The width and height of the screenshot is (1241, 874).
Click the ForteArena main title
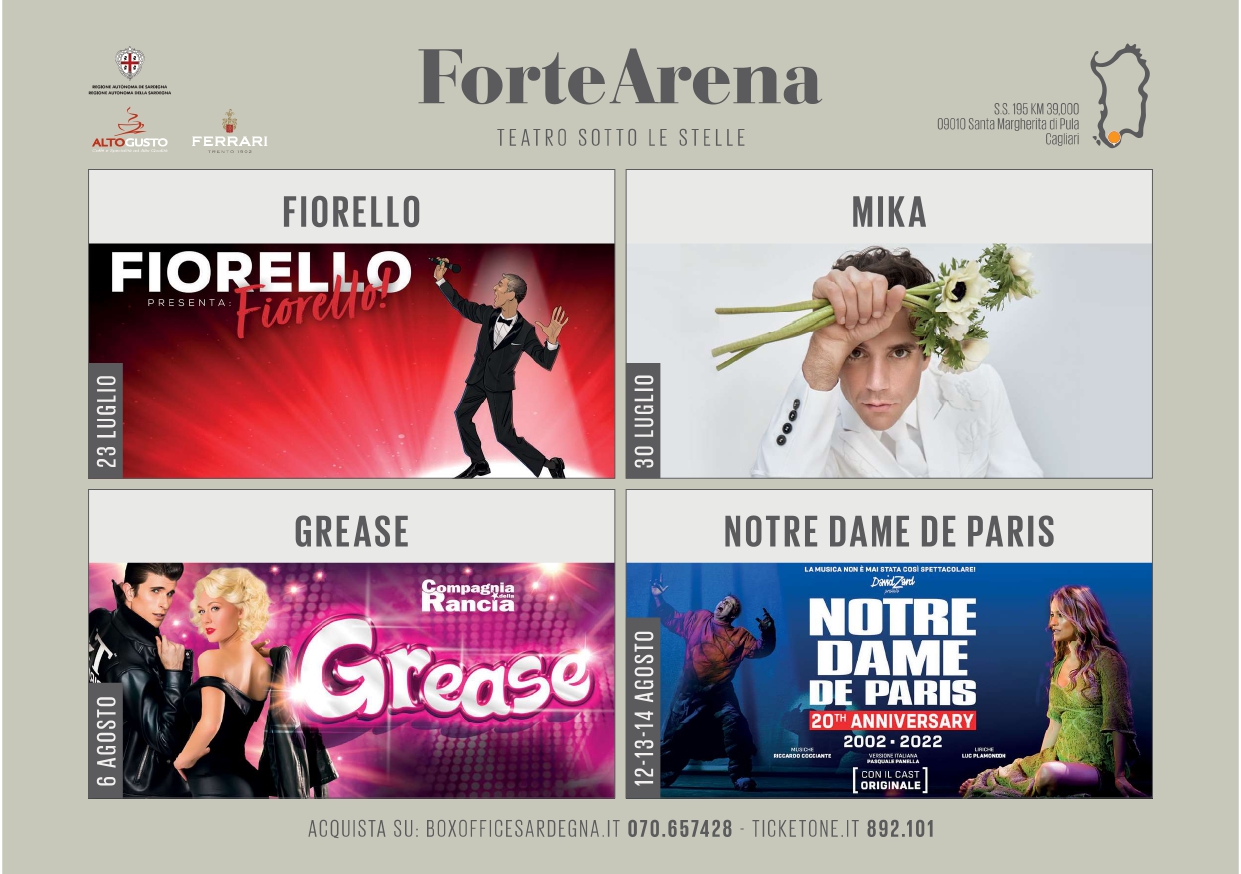[x=620, y=78]
